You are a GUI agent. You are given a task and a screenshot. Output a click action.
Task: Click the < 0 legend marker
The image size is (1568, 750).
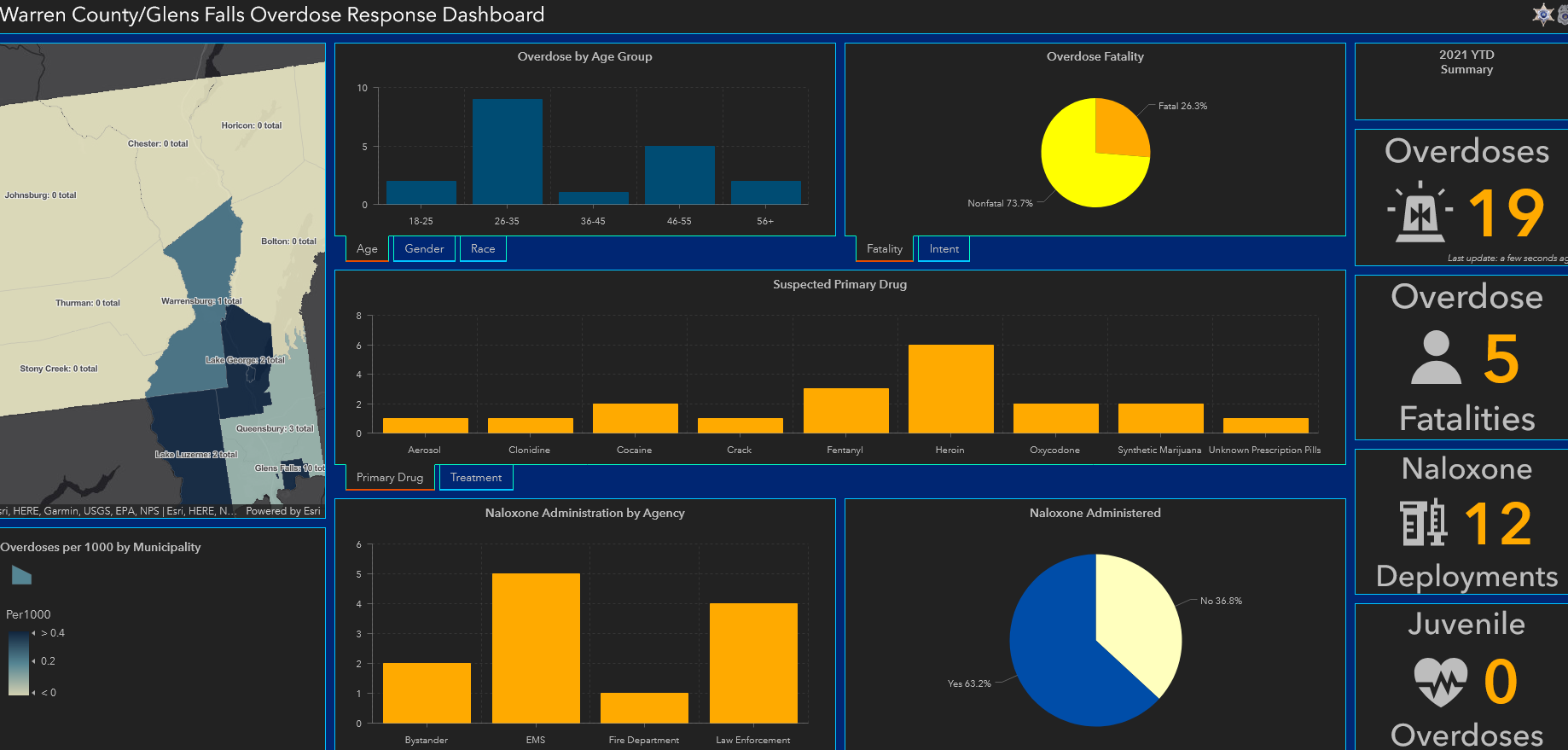pyautogui.click(x=33, y=693)
